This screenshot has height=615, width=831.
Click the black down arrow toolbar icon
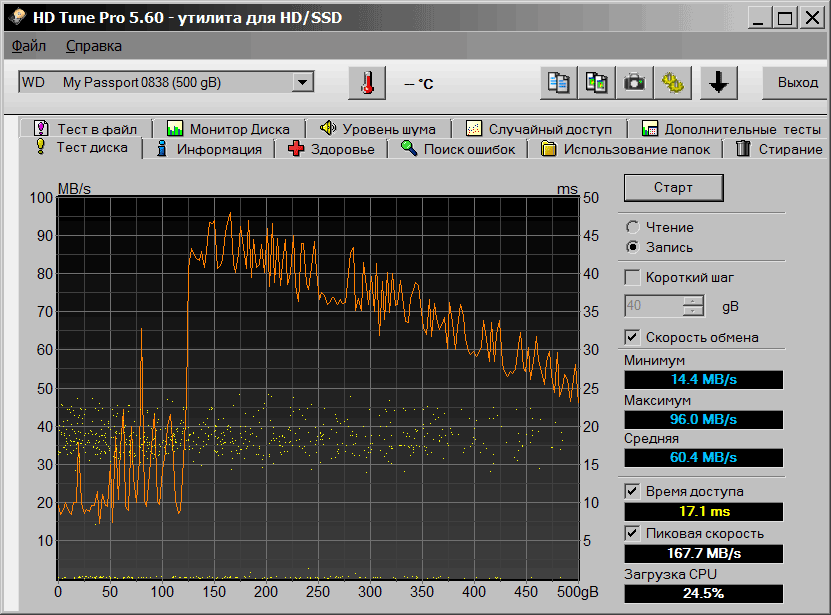click(x=717, y=83)
